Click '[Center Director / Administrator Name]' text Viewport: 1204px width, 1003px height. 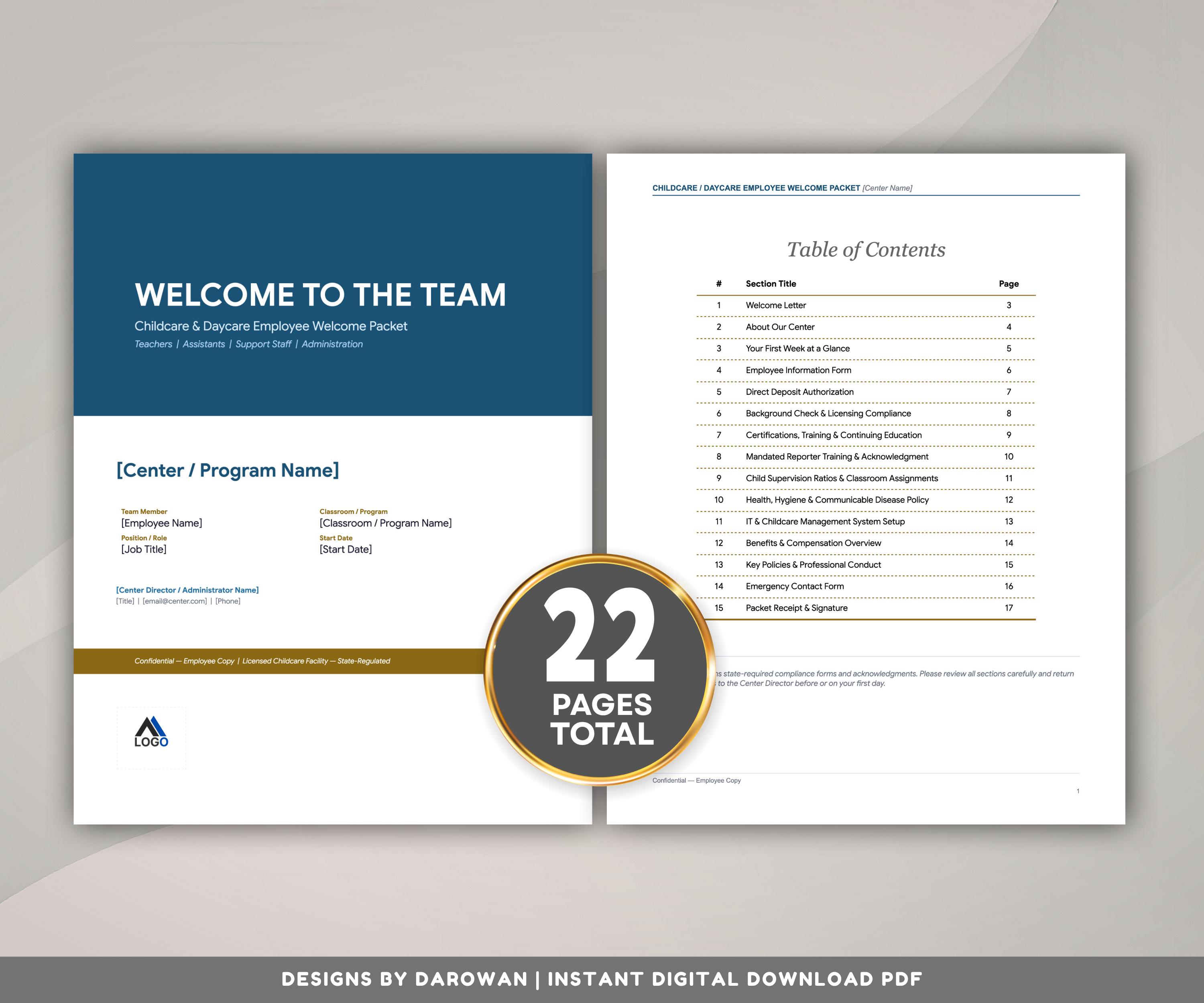pos(187,590)
